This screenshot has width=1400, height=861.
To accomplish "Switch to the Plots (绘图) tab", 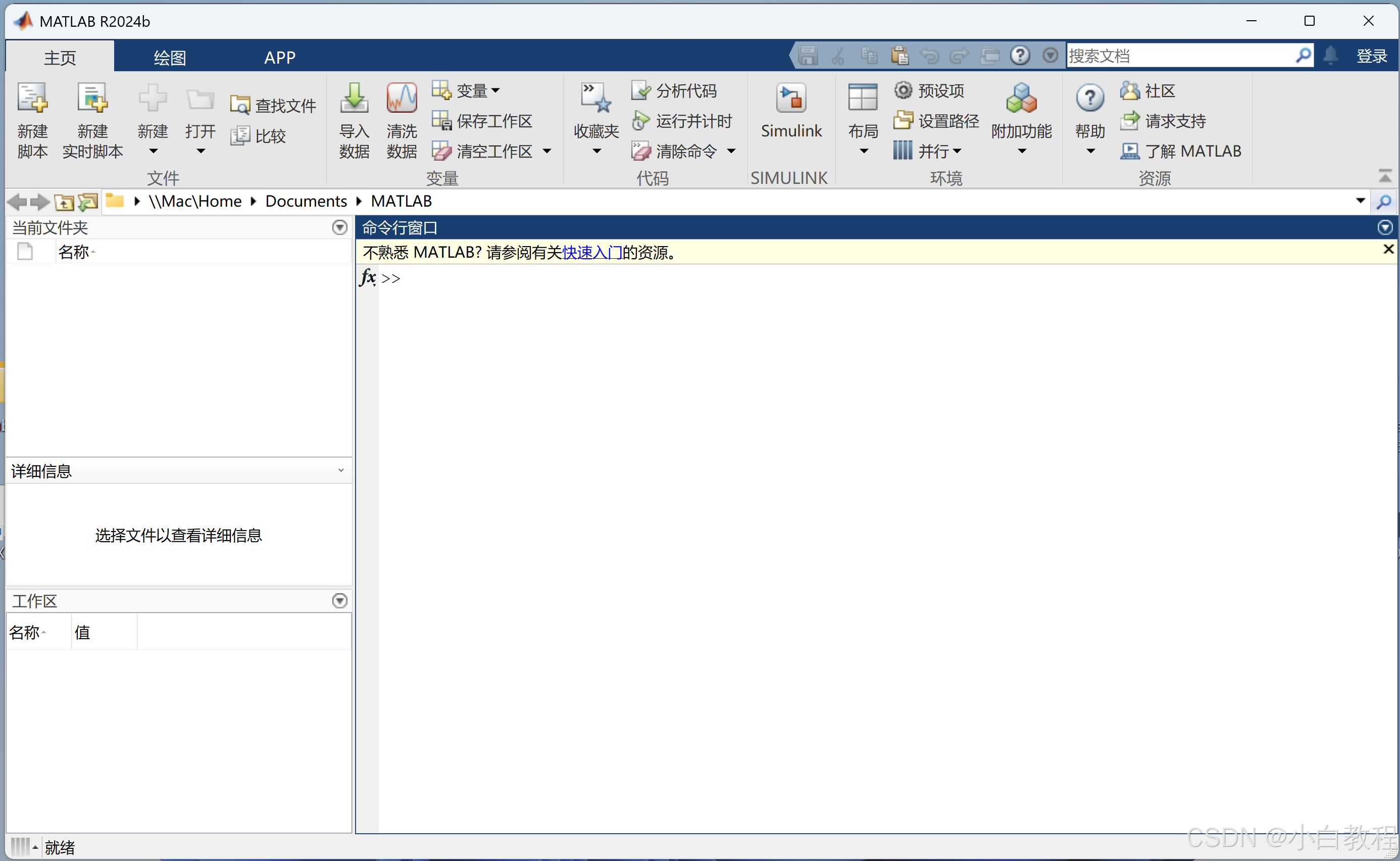I will click(170, 57).
